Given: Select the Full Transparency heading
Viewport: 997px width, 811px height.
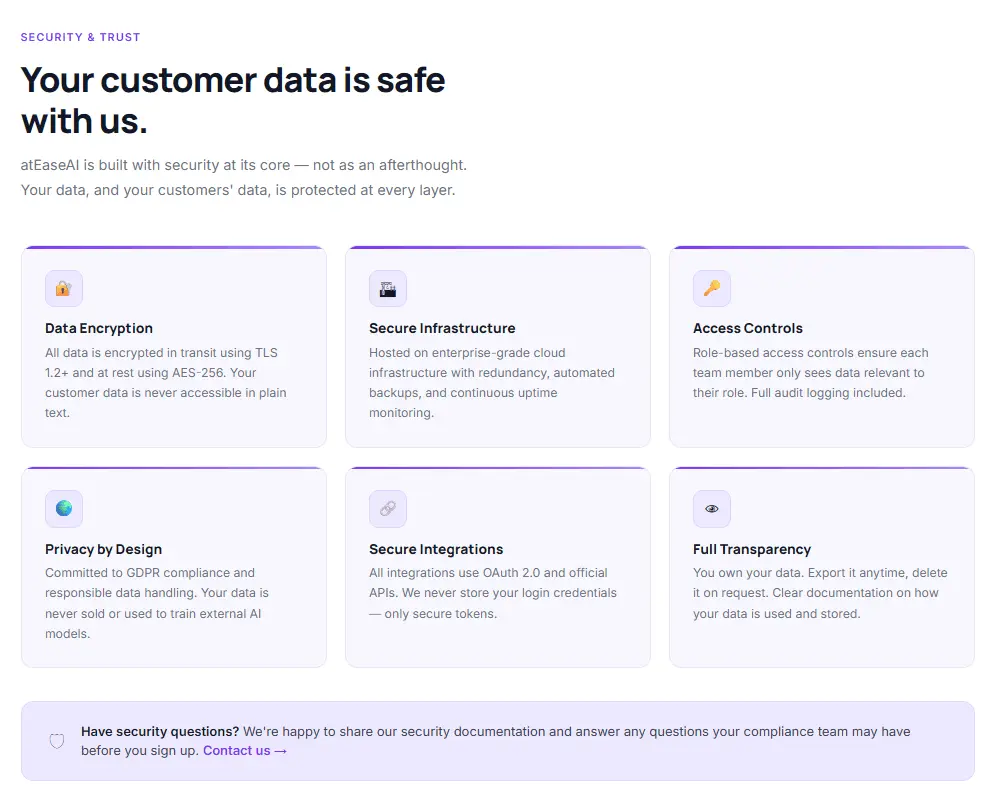Looking at the screenshot, I should point(752,549).
